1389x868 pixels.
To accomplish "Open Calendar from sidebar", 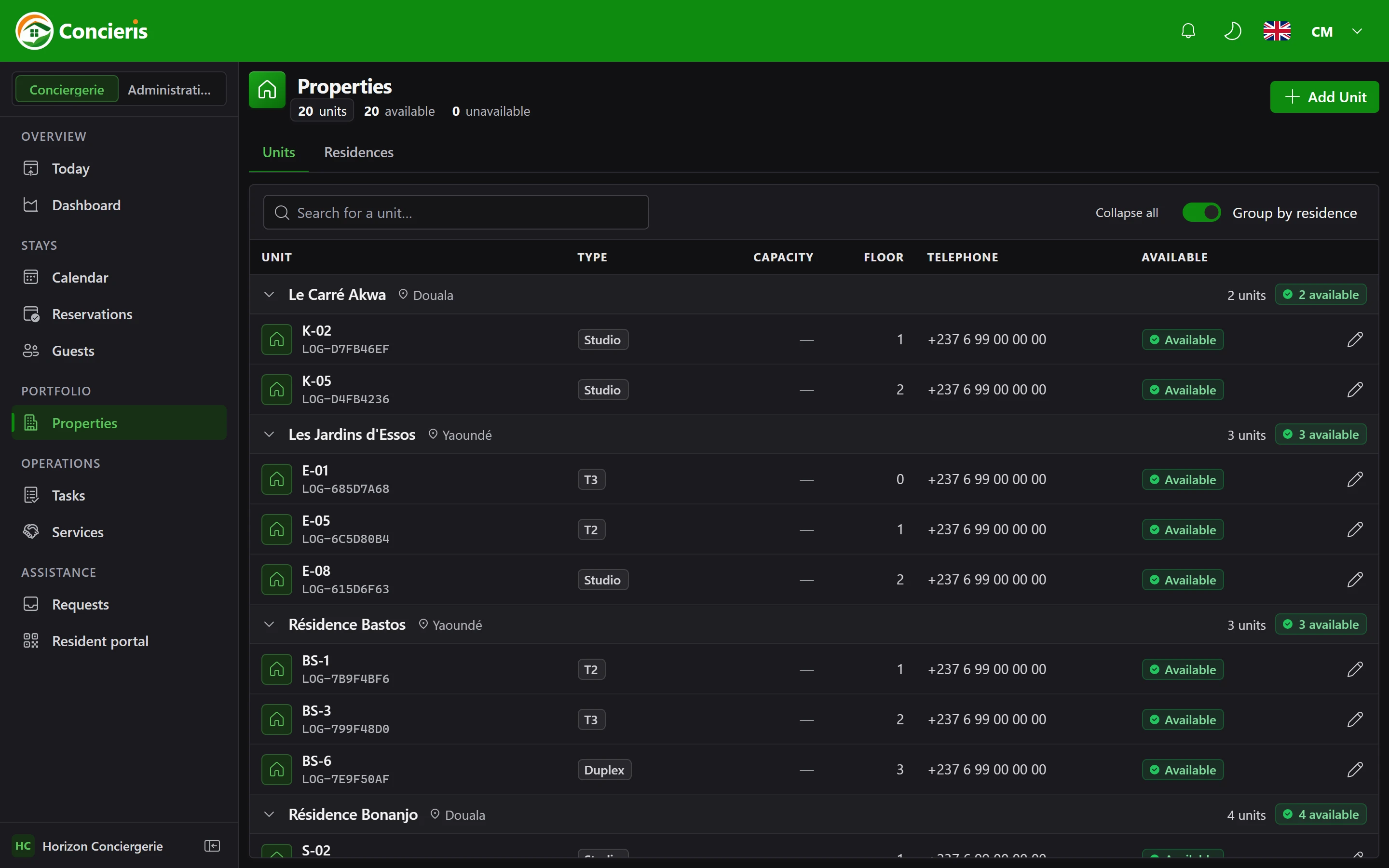I will tap(119, 278).
